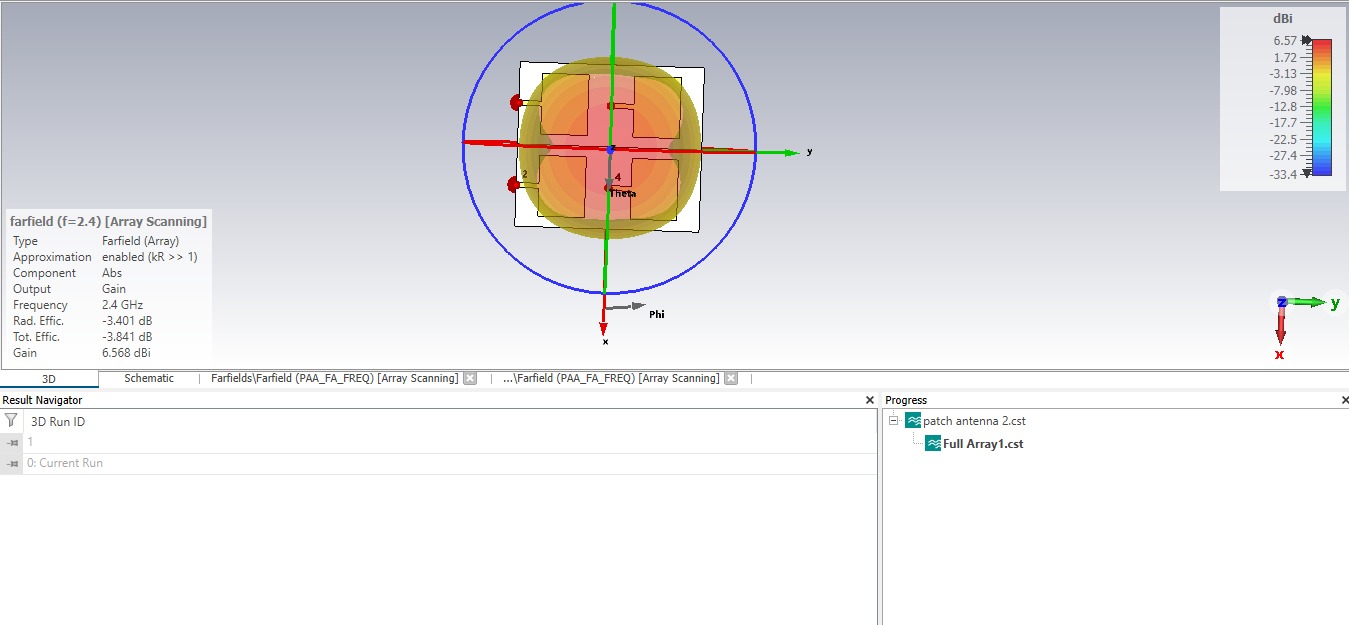
Task: Click the z-axis dot on orientation gizmo
Action: click(1281, 301)
